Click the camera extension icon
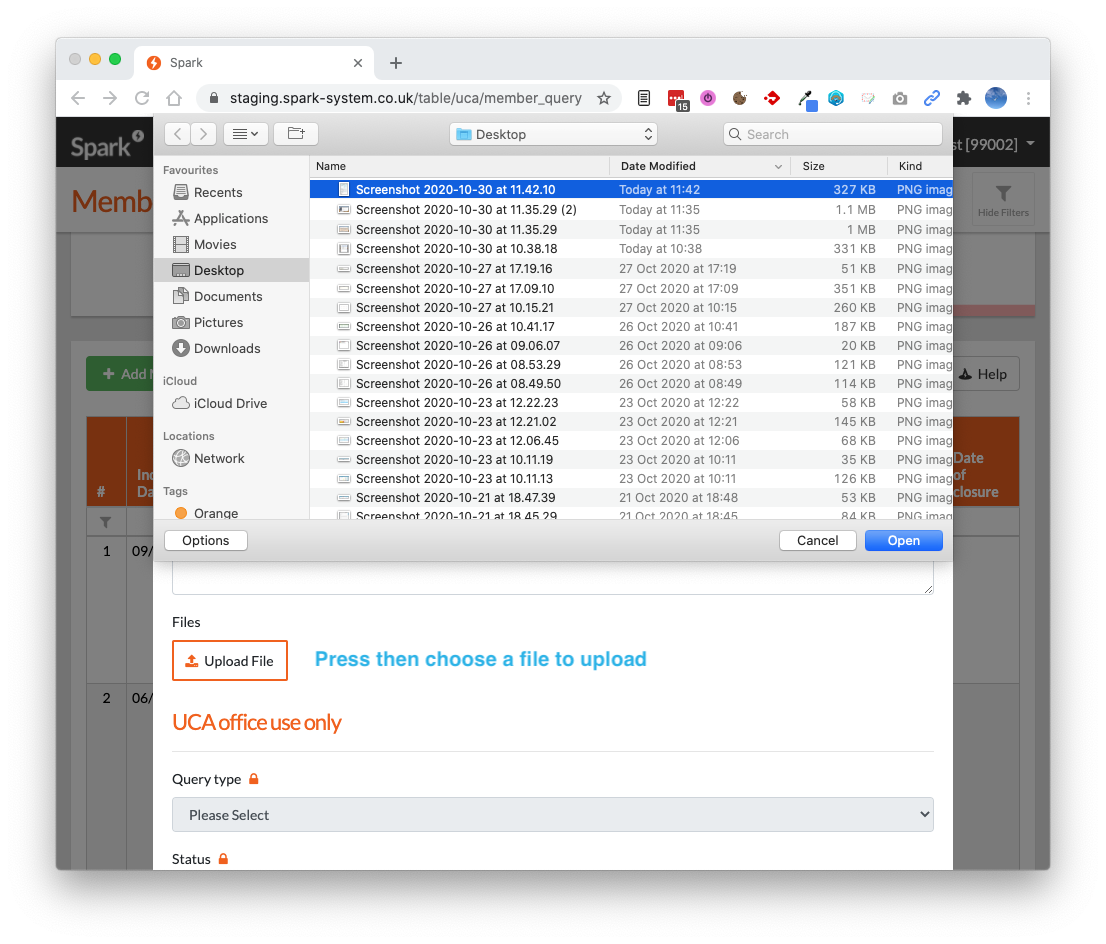Screen dimensions: 1106x944 tap(900, 98)
